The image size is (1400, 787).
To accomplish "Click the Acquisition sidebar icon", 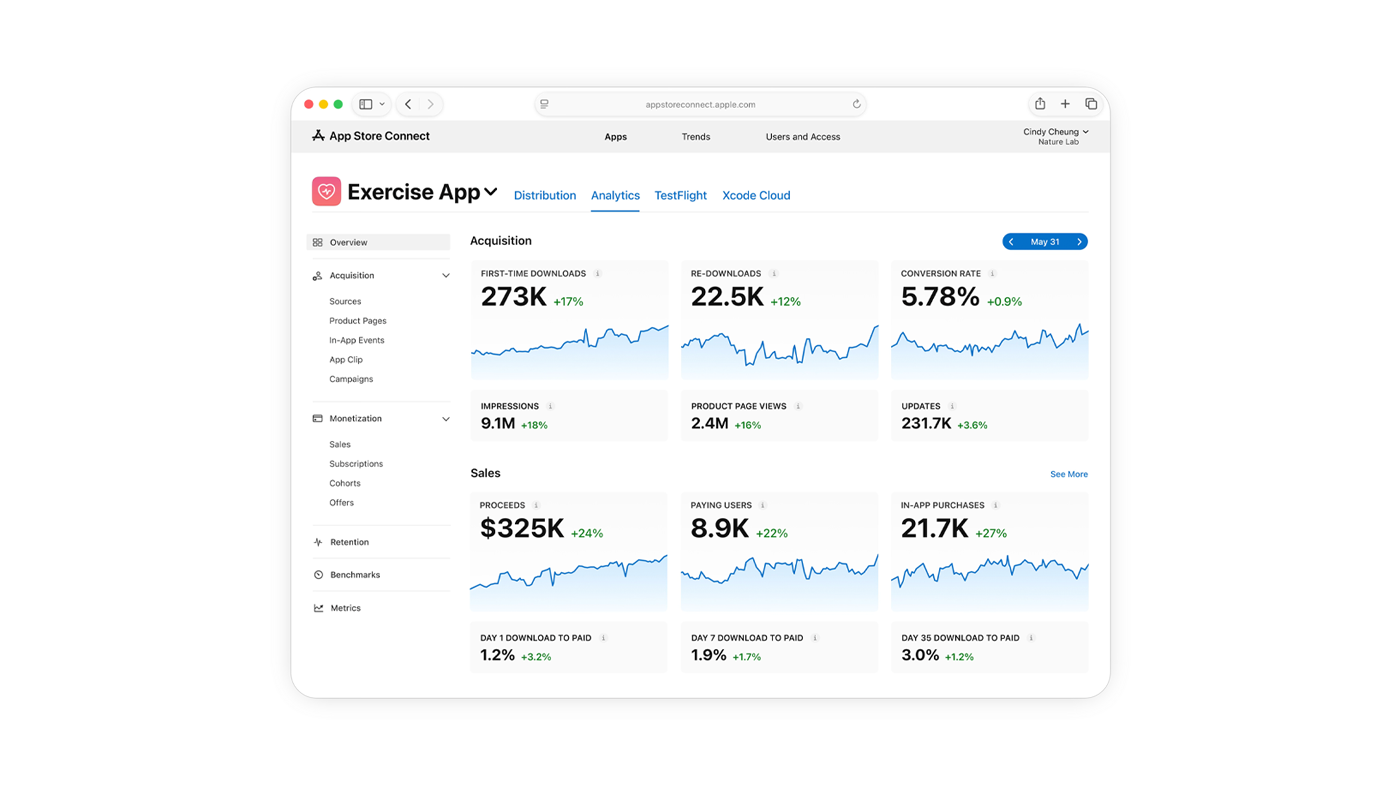I will click(318, 276).
